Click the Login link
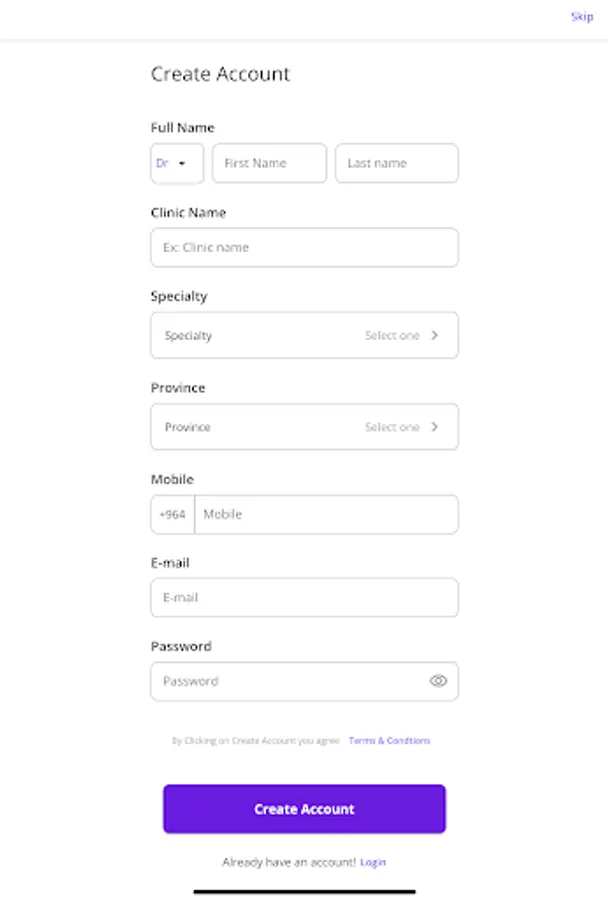This screenshot has height=900, width=608. (x=373, y=862)
